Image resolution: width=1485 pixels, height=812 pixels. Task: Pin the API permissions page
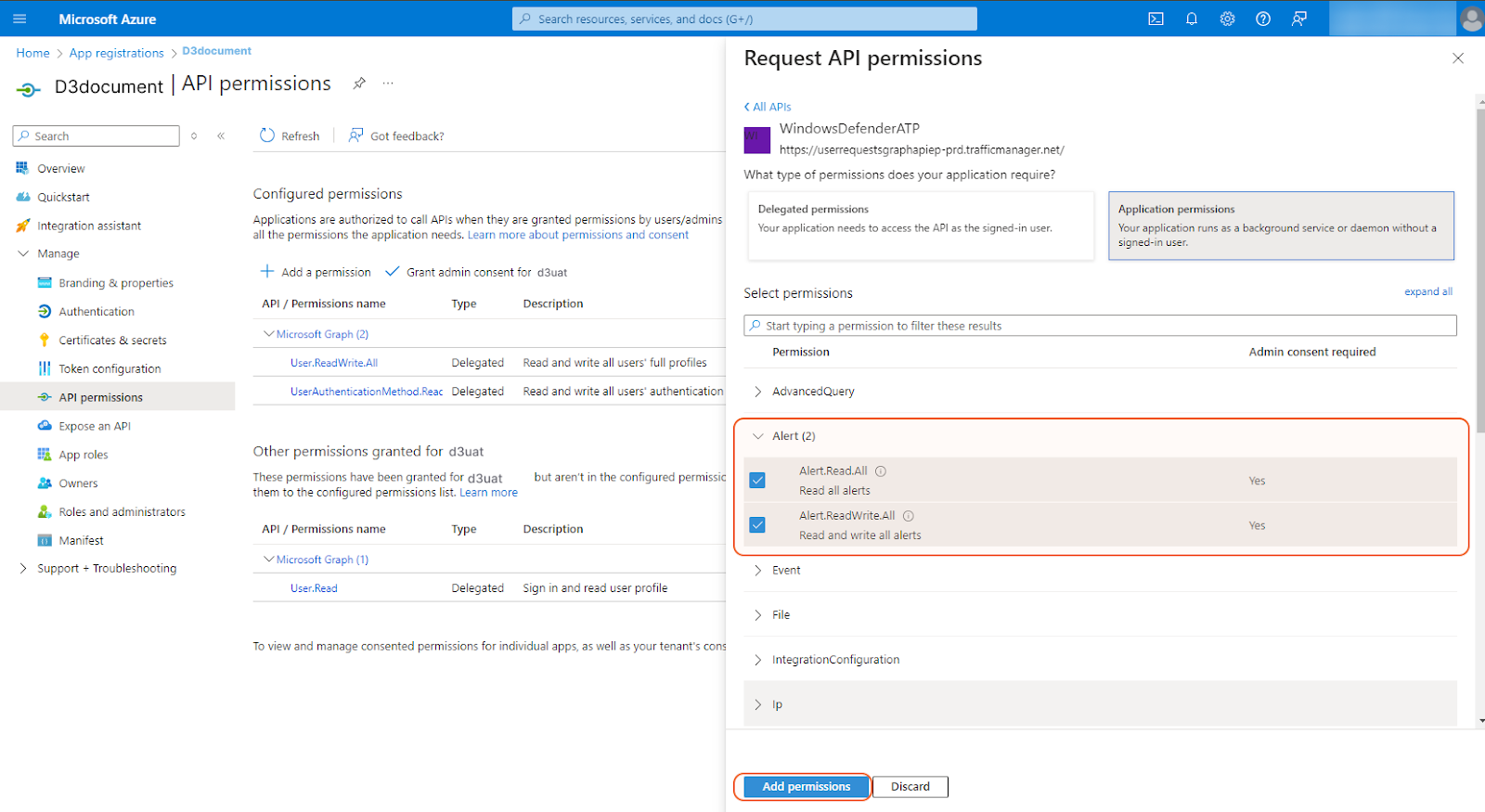[x=359, y=84]
